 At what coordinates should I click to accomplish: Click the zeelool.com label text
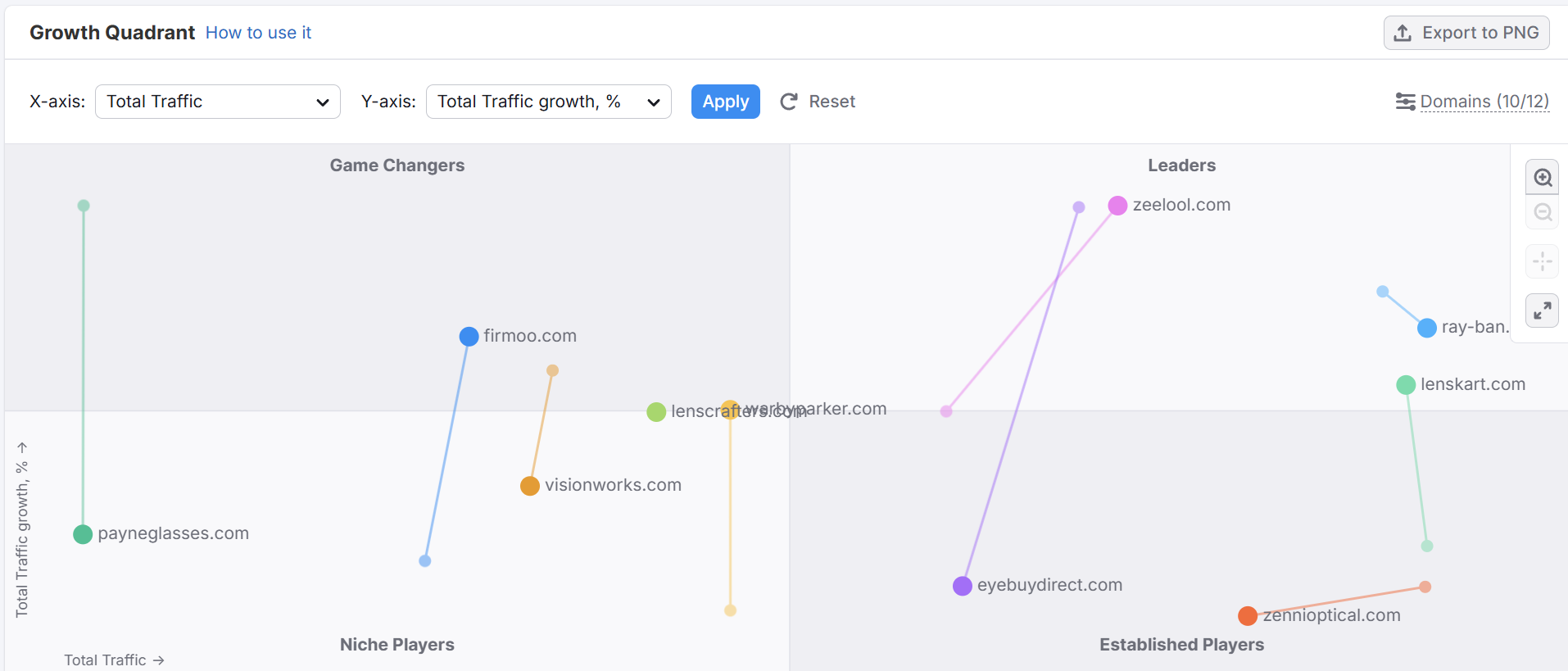point(1181,205)
